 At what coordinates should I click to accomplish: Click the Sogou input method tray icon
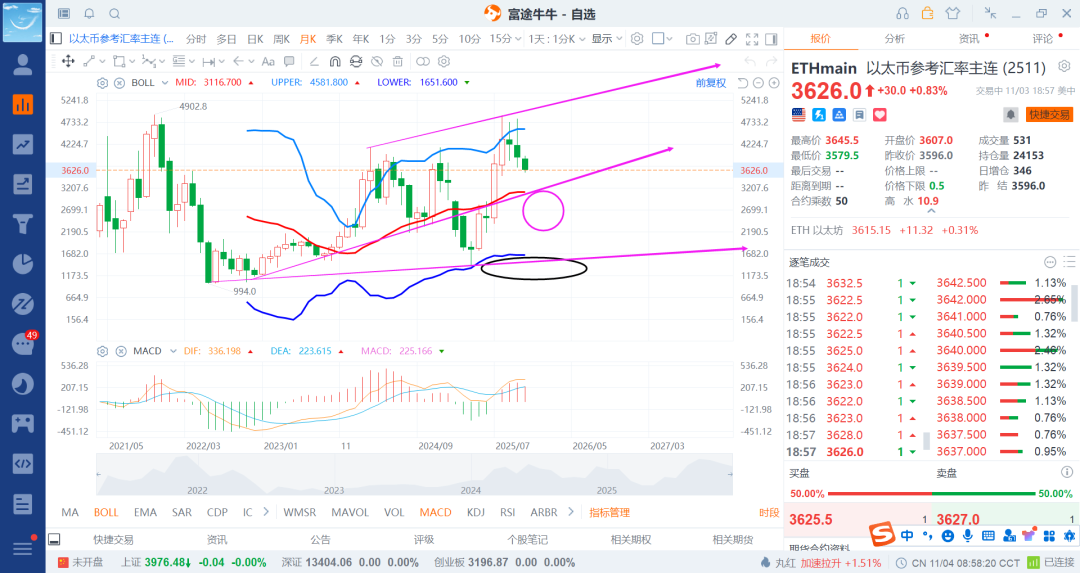(x=881, y=535)
